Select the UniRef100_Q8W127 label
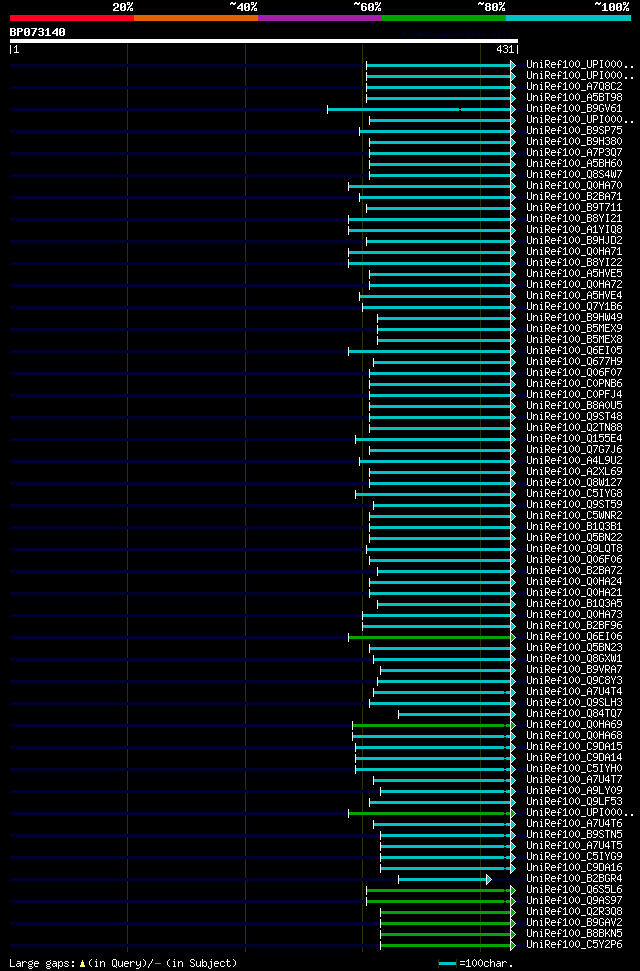This screenshot has width=640, height=971. 574,483
